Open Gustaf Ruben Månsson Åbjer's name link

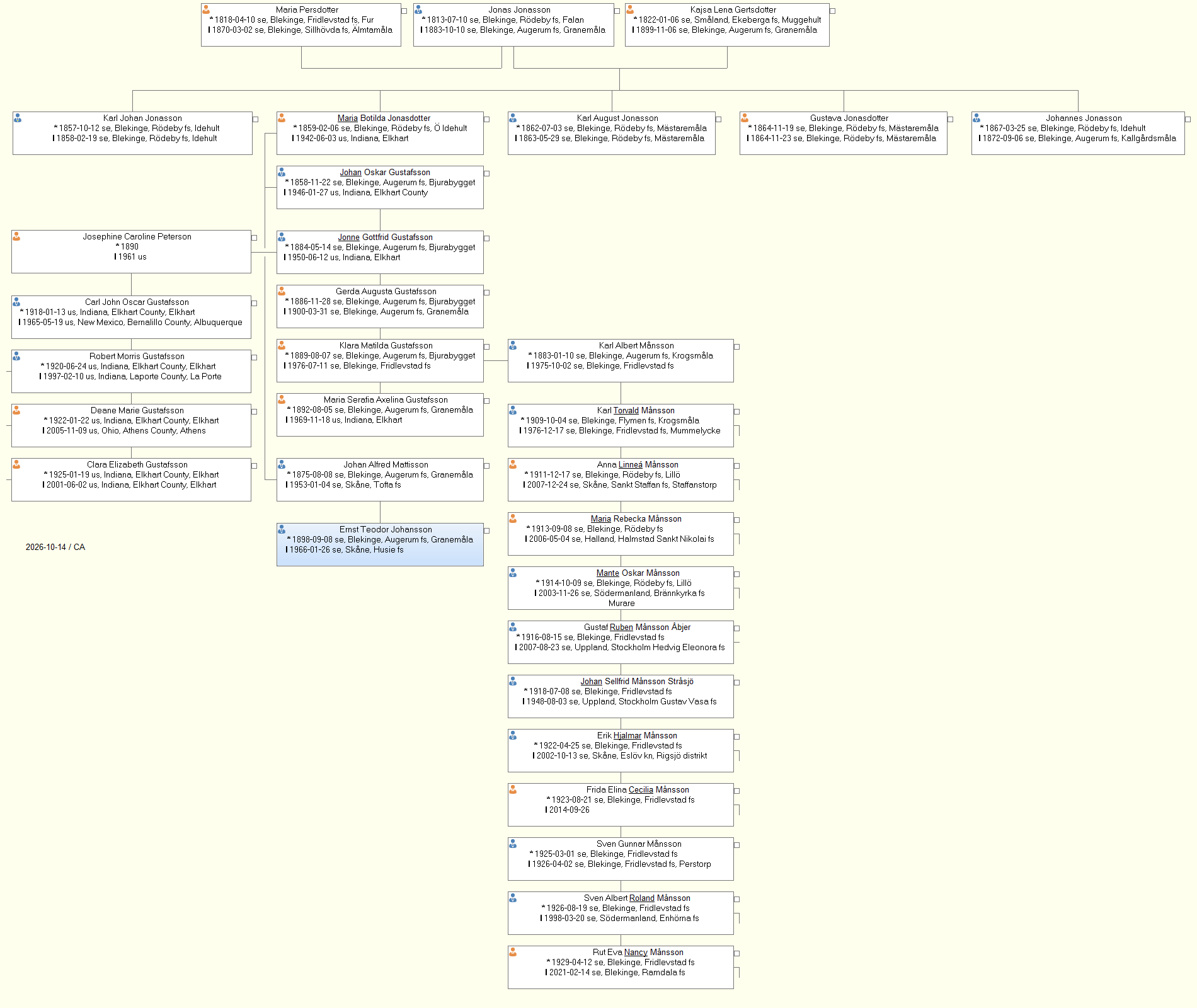coord(637,627)
